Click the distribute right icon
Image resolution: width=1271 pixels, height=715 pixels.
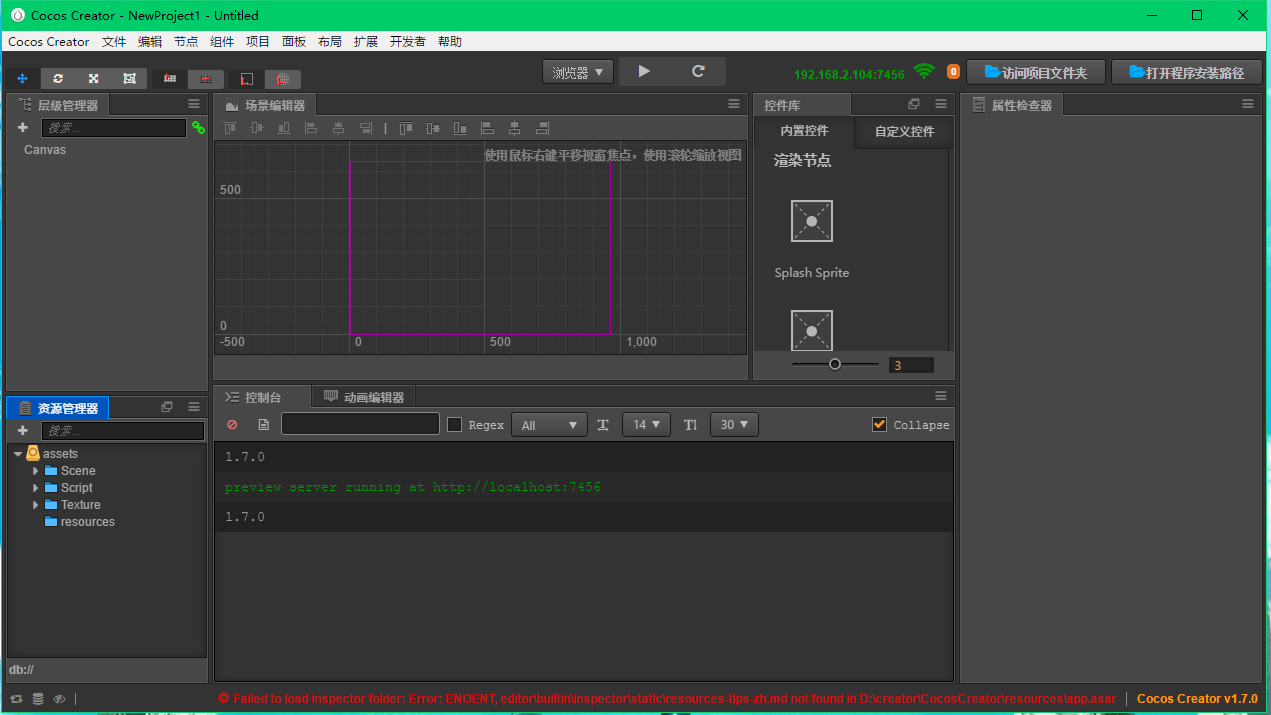542,128
